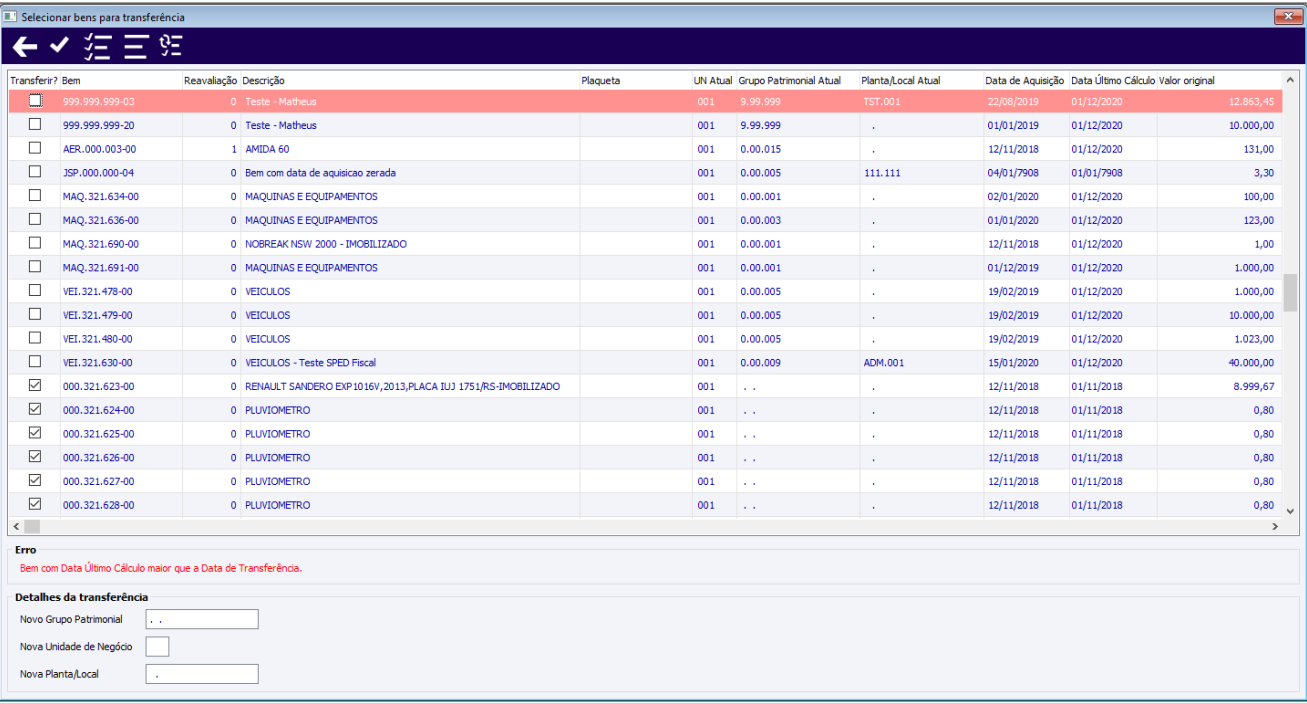Uncheck Transferir for 000.321.624-00
This screenshot has width=1307, height=704.
[35, 409]
